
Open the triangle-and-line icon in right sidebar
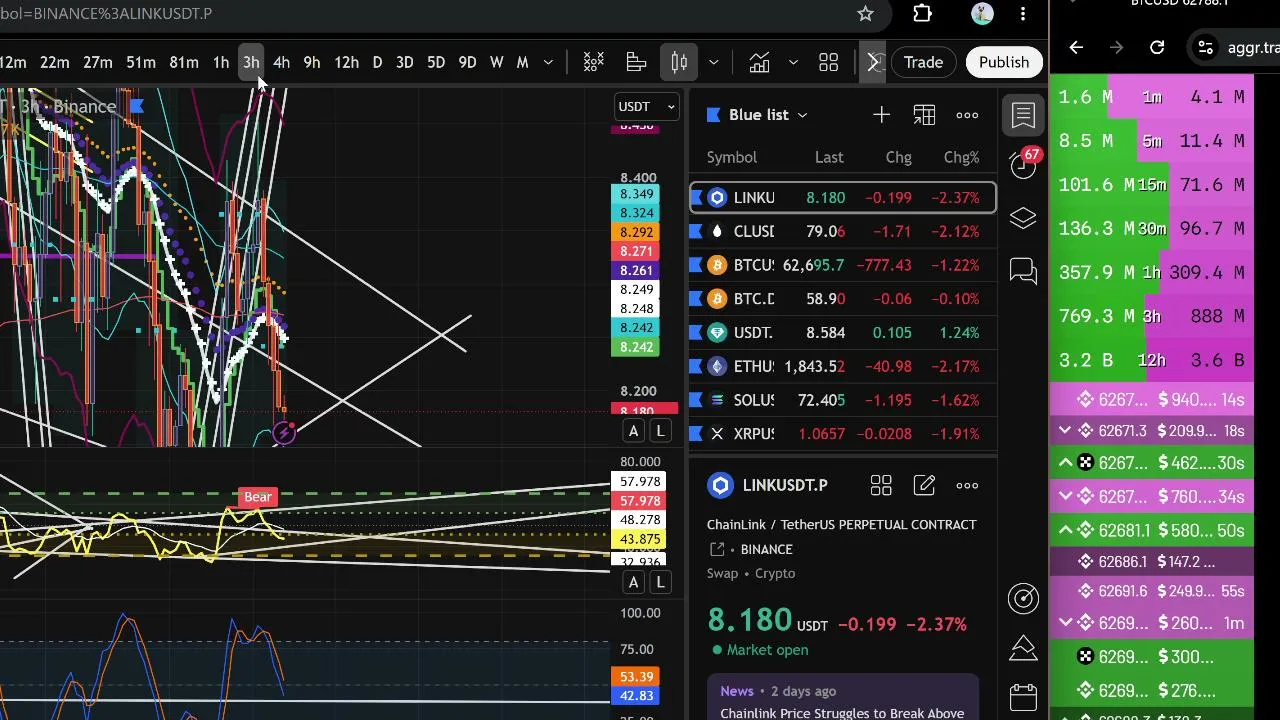pyautogui.click(x=1023, y=648)
